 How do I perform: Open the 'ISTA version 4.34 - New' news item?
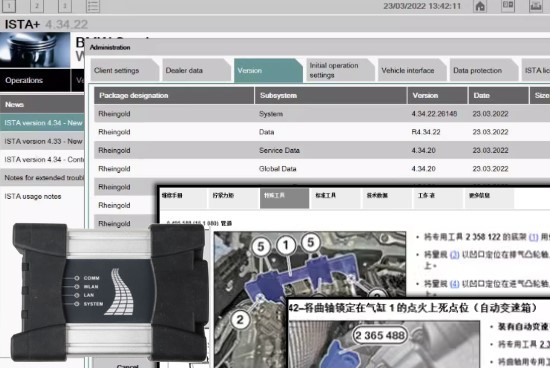tap(42, 123)
